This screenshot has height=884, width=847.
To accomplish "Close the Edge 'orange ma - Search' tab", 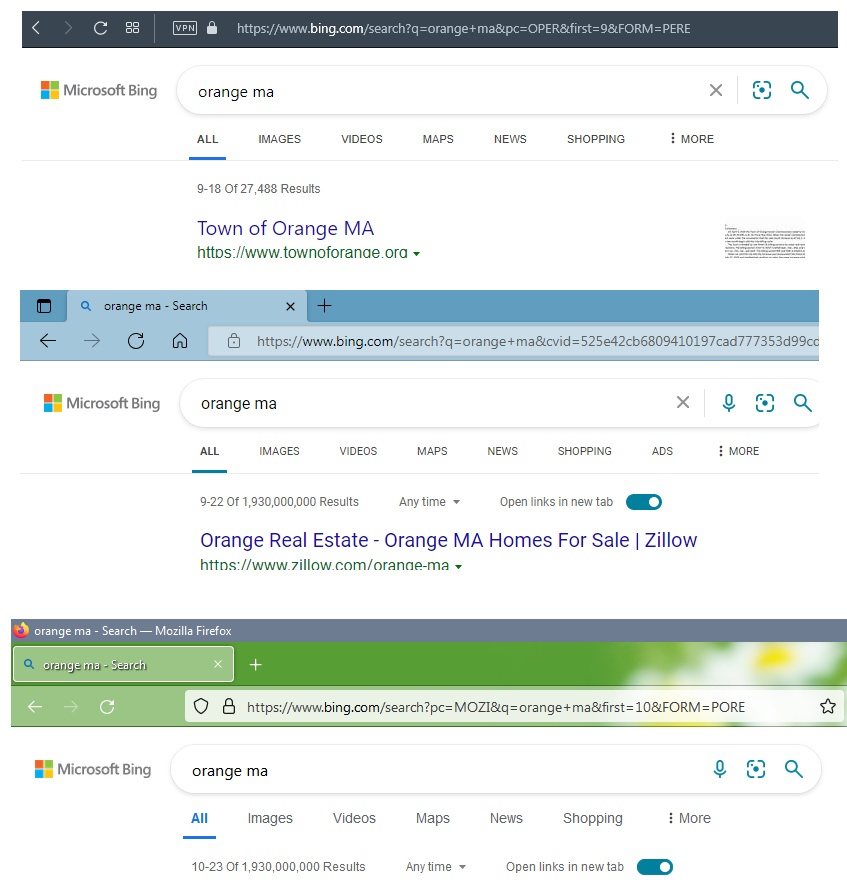I will pos(290,306).
